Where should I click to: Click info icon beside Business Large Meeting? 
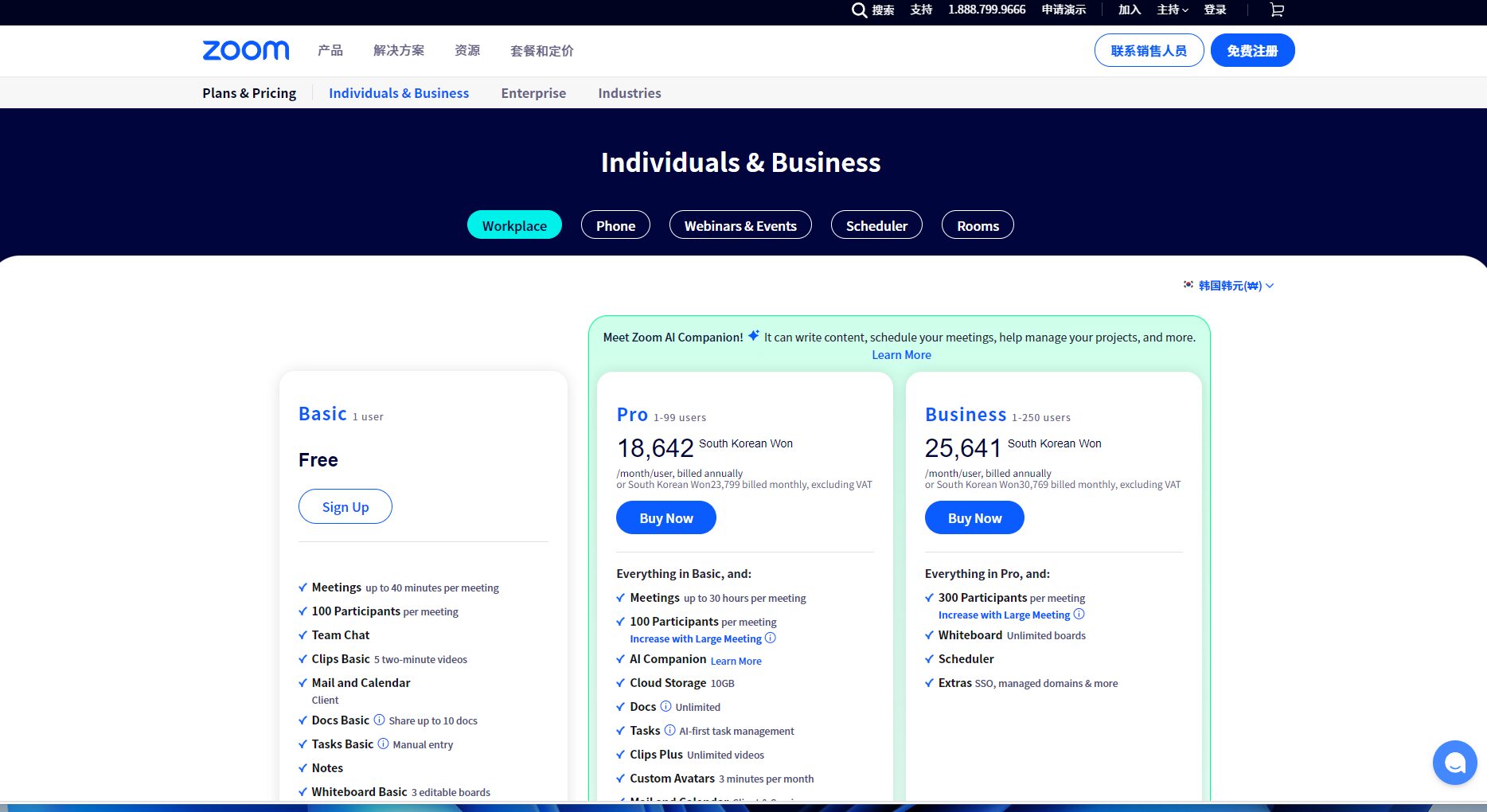pyautogui.click(x=1079, y=615)
